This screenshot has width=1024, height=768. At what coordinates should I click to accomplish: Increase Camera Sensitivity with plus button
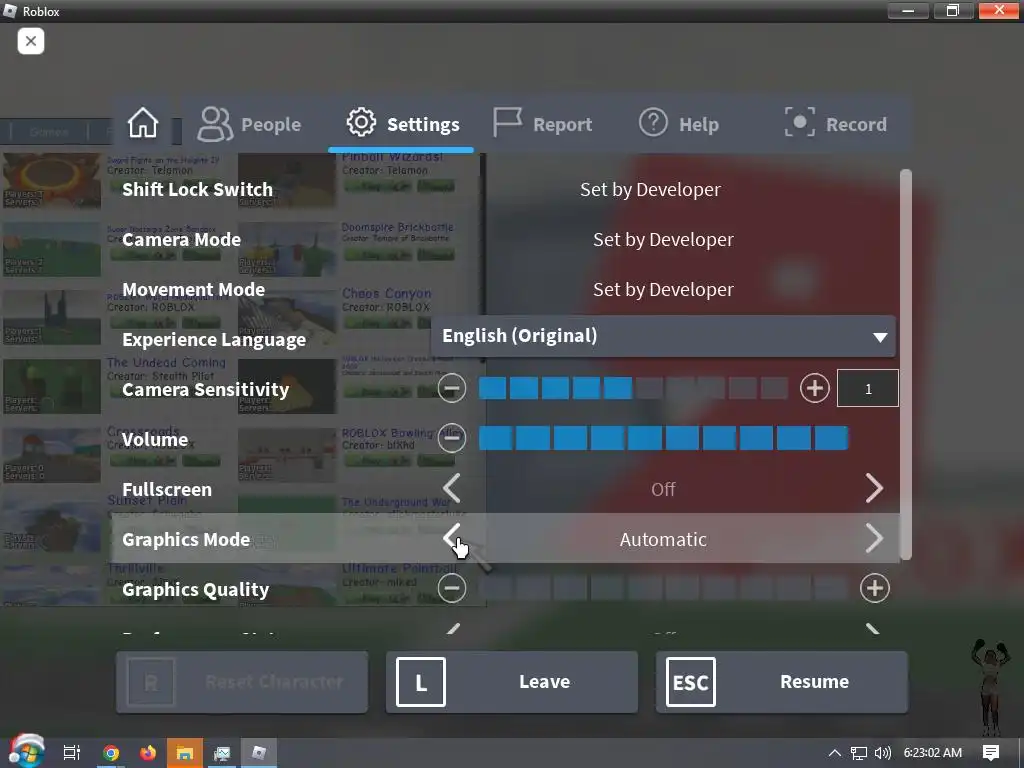[814, 389]
